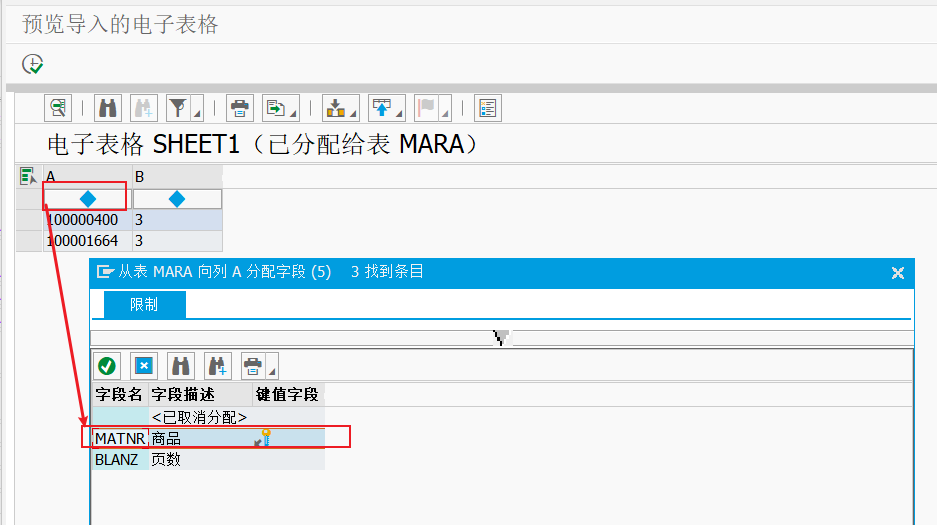Click the Print icon in the spreadsheet toolbar
This screenshot has width=937, height=525.
coord(240,108)
